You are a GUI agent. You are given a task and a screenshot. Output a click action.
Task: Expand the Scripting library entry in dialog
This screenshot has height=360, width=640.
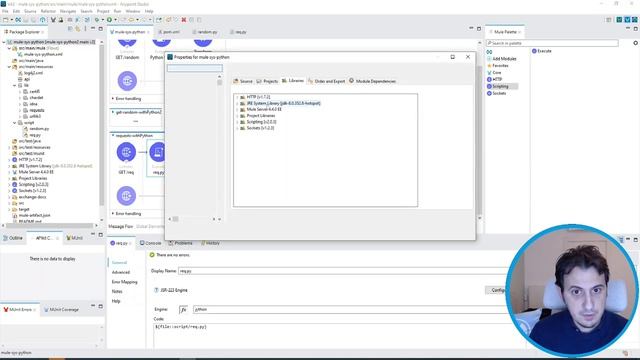click(x=237, y=122)
